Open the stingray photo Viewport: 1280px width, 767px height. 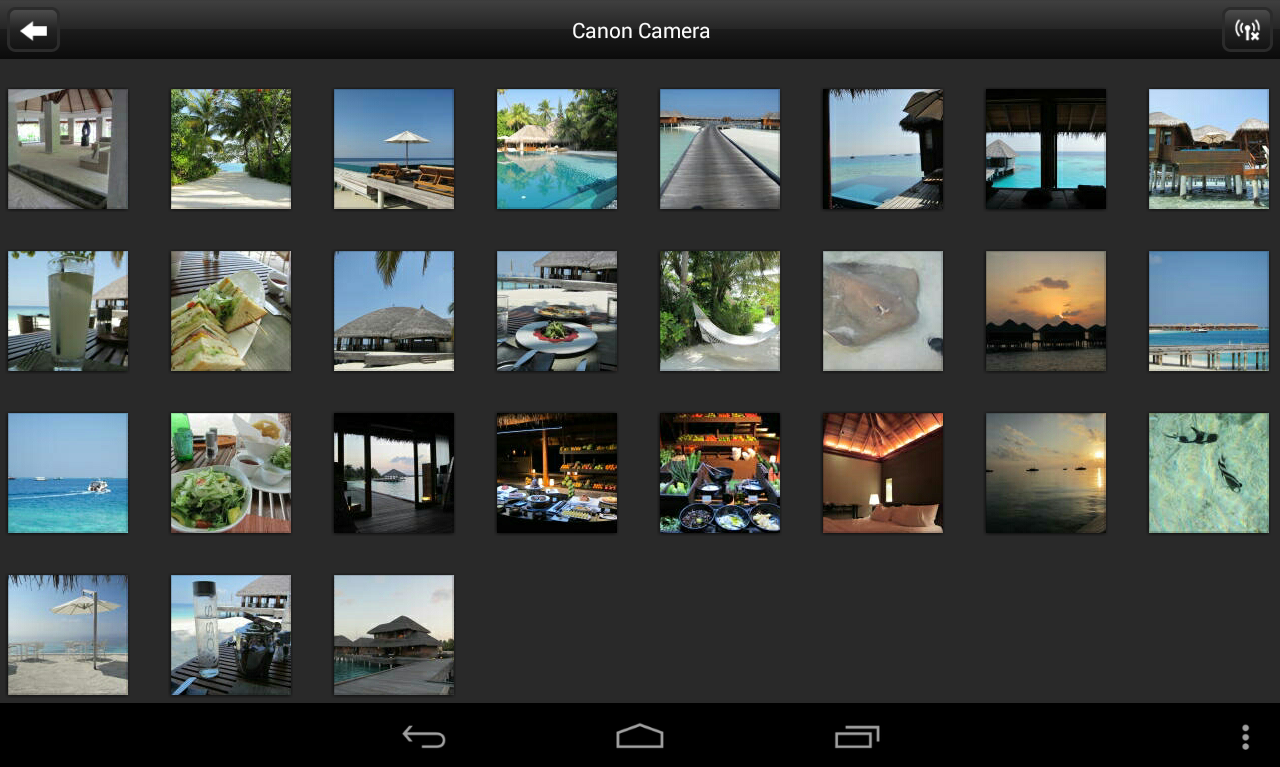click(x=882, y=310)
